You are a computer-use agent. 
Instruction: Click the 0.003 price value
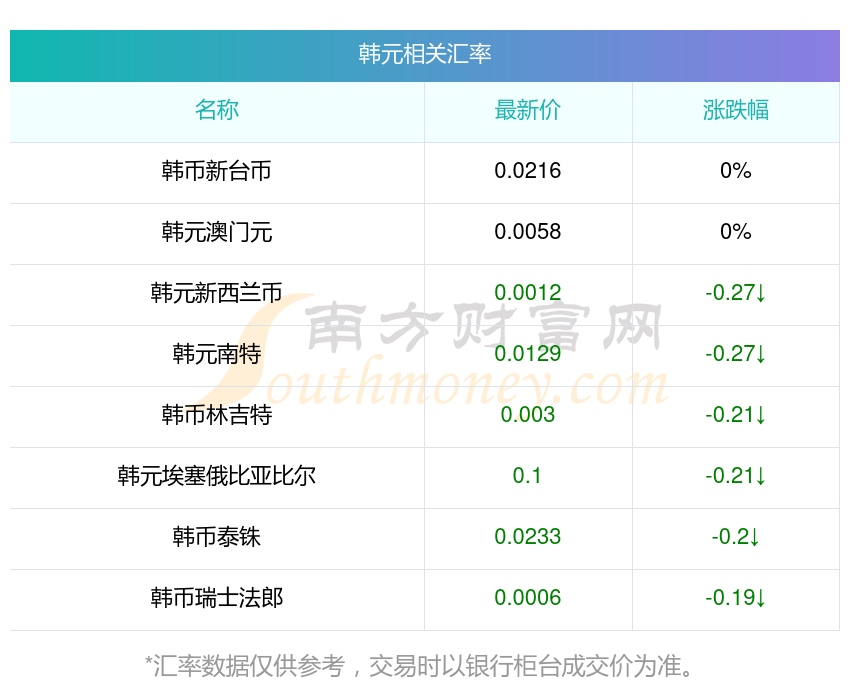pyautogui.click(x=527, y=415)
